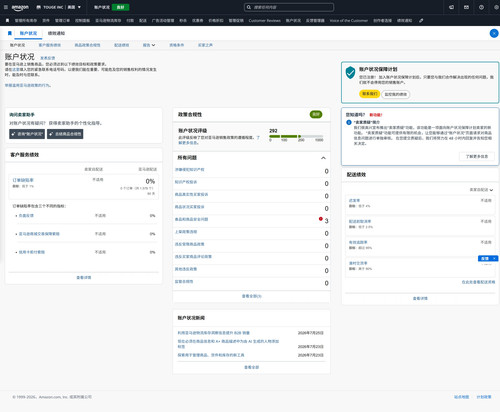Click the Amazon logo
500x412 pixels.
pyautogui.click(x=20, y=7)
